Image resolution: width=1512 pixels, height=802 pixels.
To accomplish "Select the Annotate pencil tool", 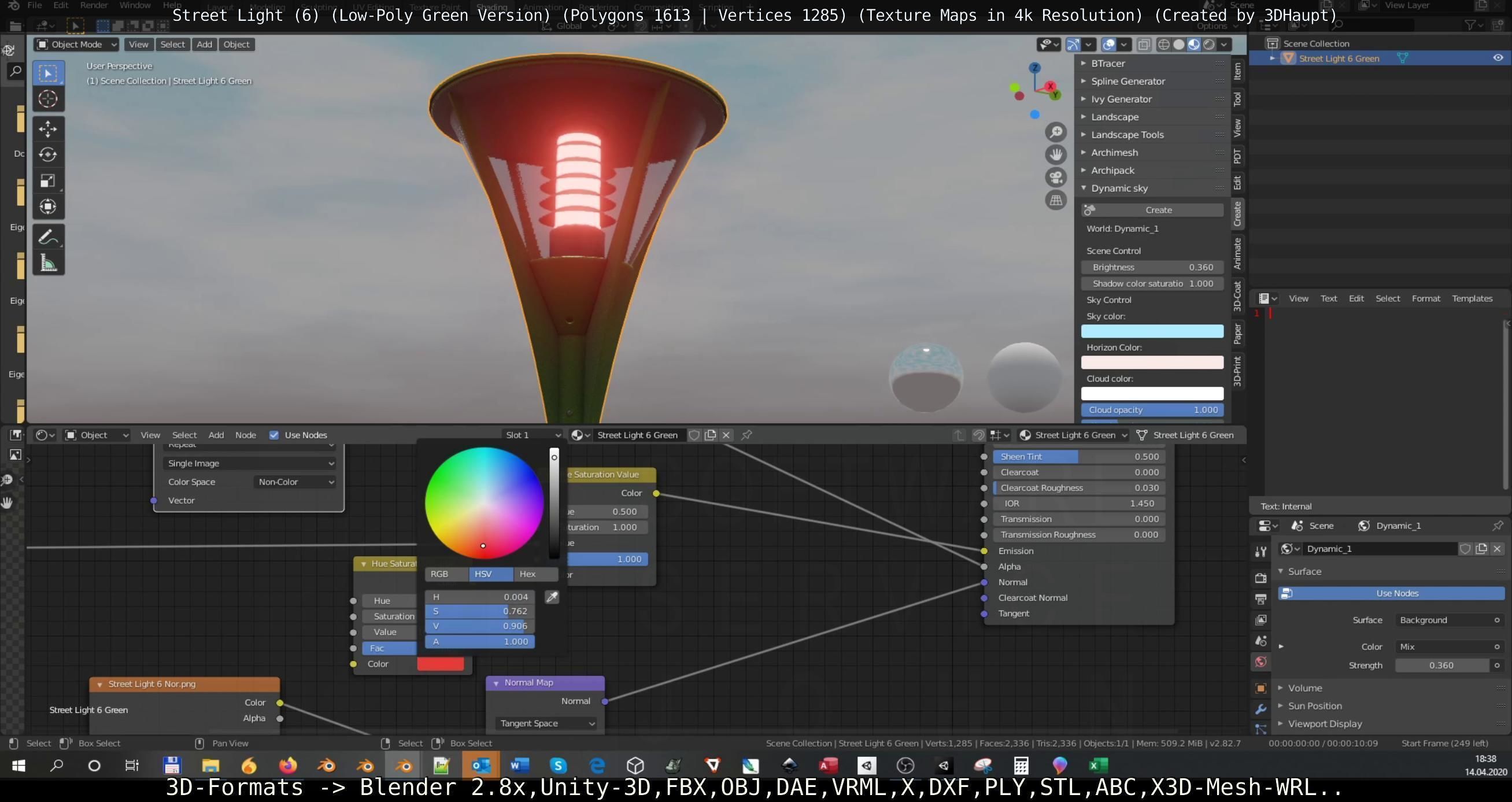I will coord(47,237).
